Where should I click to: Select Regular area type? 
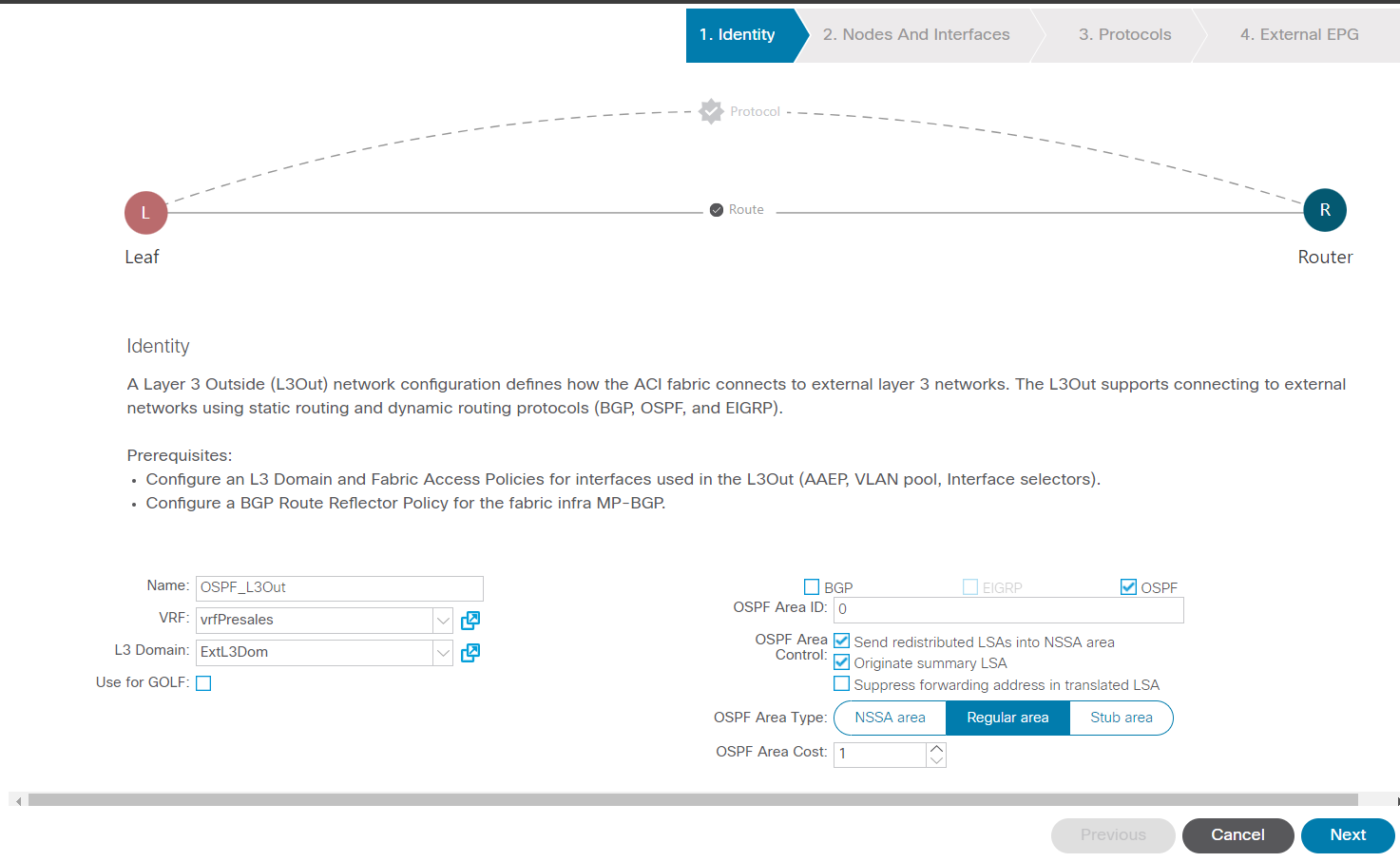(x=1007, y=718)
